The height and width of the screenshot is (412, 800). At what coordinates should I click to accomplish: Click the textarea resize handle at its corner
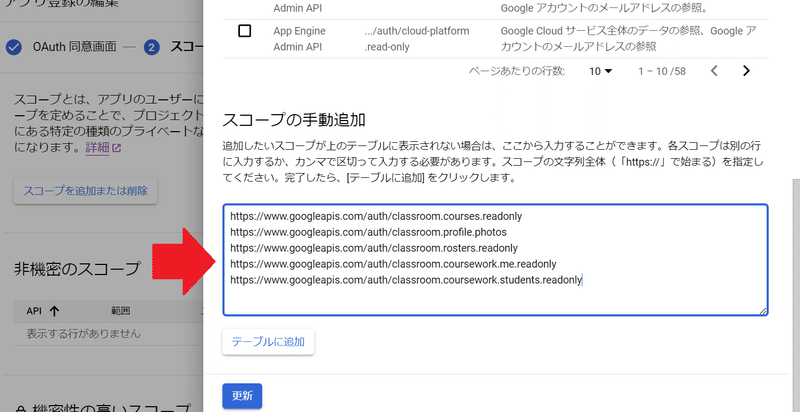(x=763, y=311)
